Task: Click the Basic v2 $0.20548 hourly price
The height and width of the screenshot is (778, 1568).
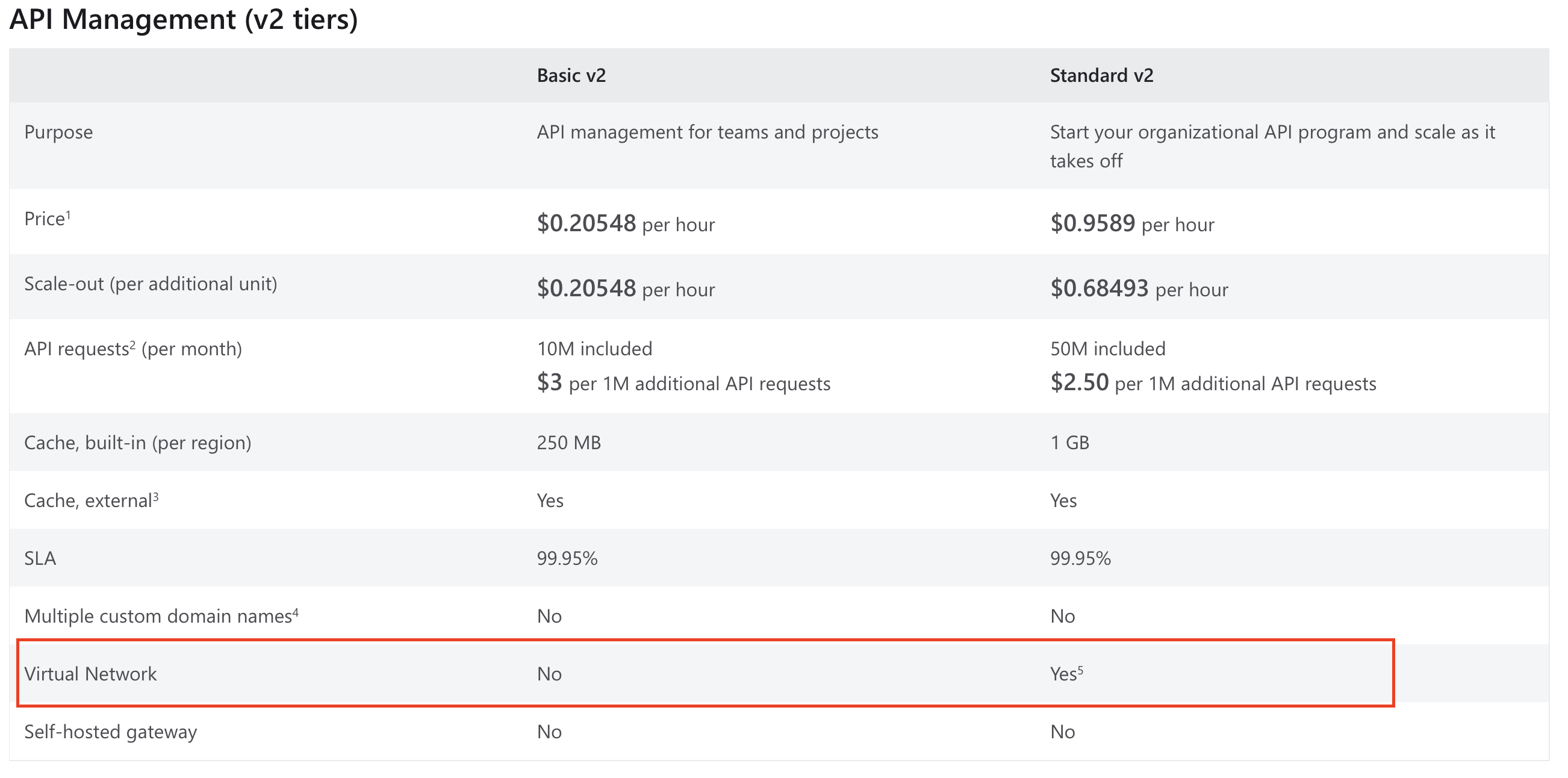Action: point(586,223)
